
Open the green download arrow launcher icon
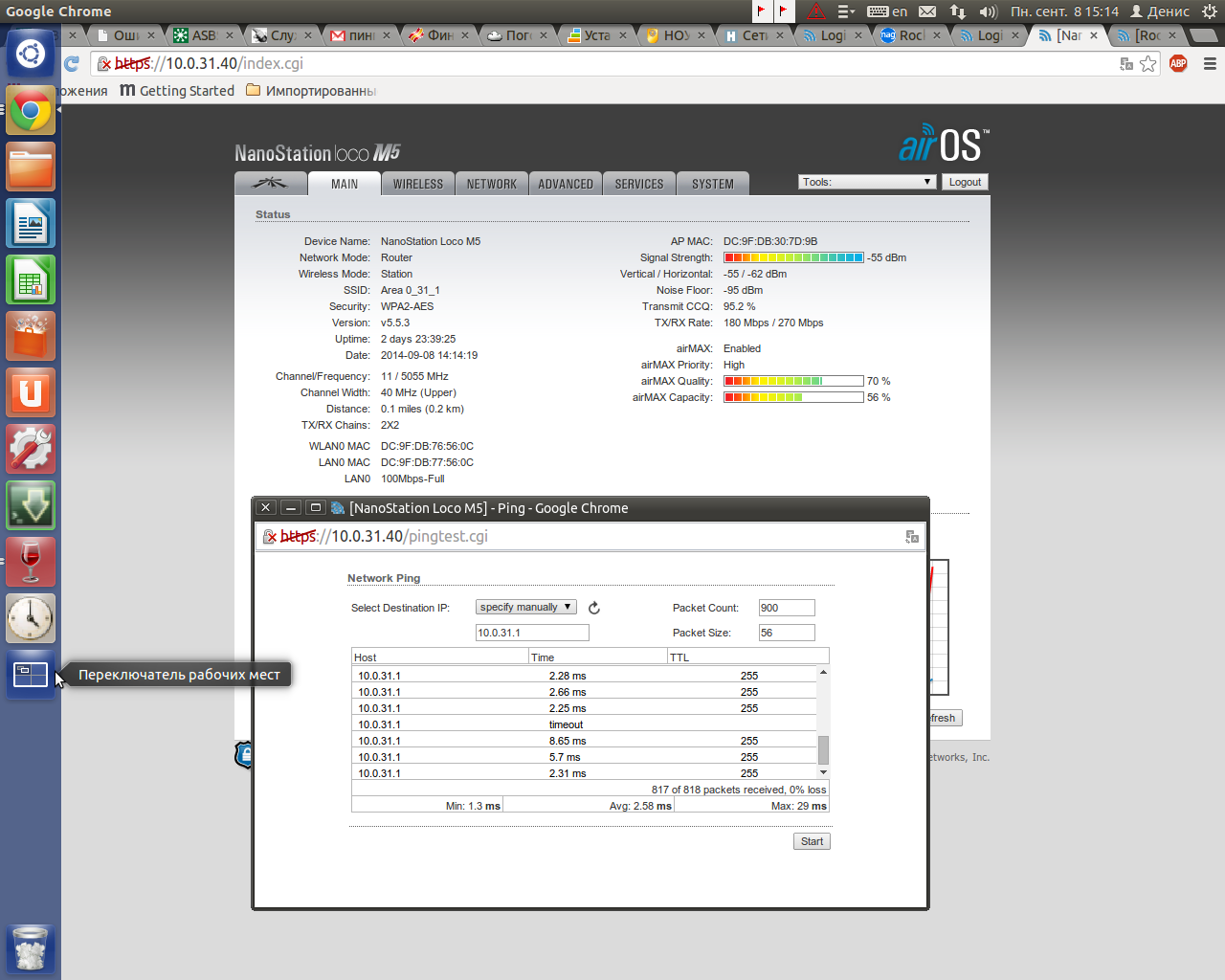[31, 506]
